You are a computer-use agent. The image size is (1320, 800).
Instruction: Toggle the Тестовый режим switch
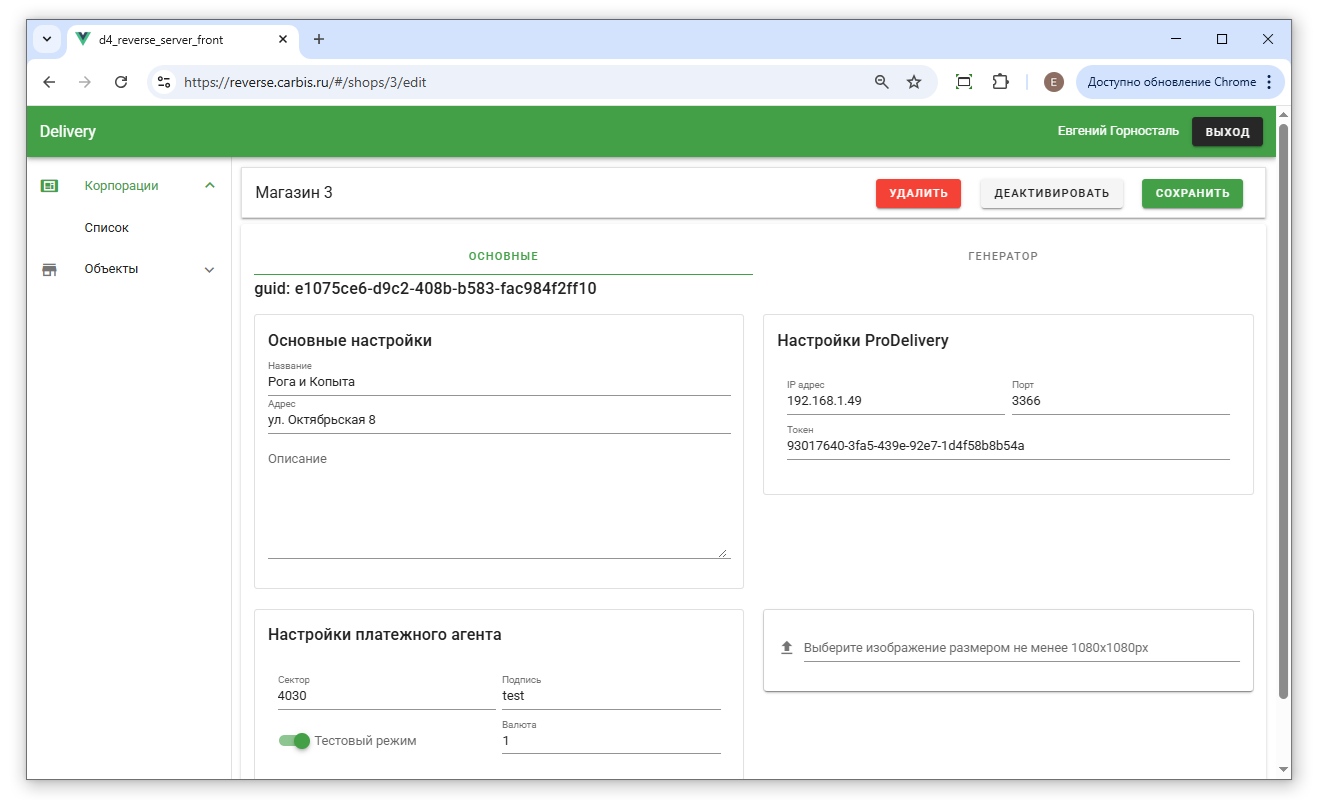click(x=295, y=741)
